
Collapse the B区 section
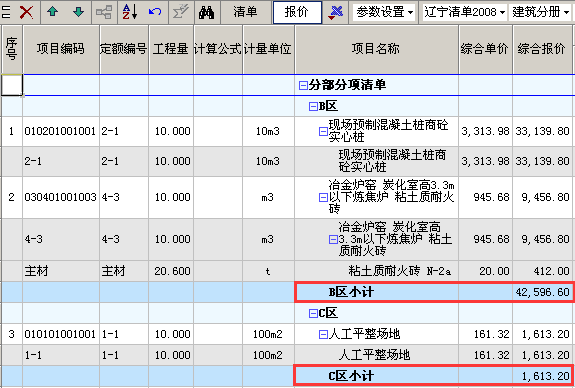313,107
